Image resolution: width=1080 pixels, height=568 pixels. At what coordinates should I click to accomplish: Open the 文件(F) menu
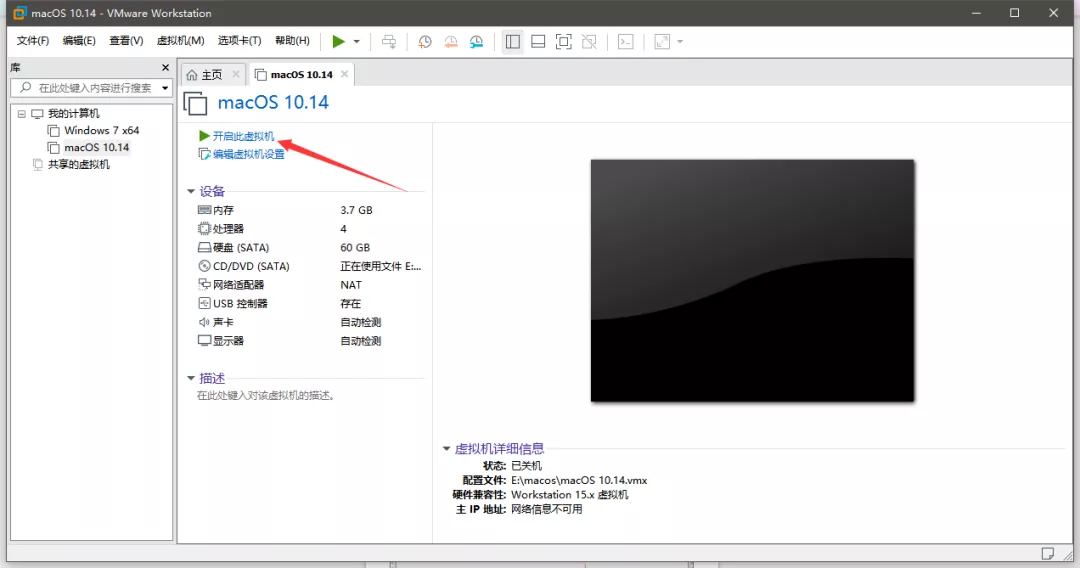tap(32, 41)
